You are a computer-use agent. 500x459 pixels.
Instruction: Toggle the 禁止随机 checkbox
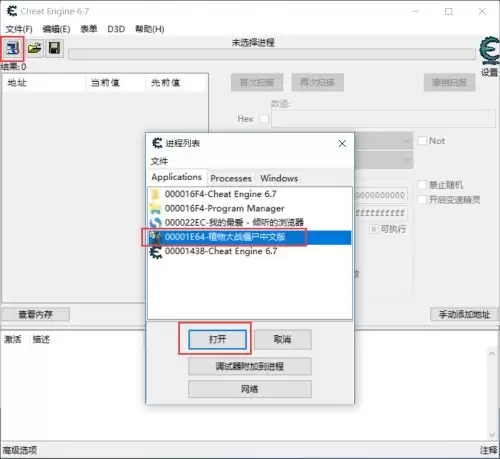pyautogui.click(x=422, y=185)
